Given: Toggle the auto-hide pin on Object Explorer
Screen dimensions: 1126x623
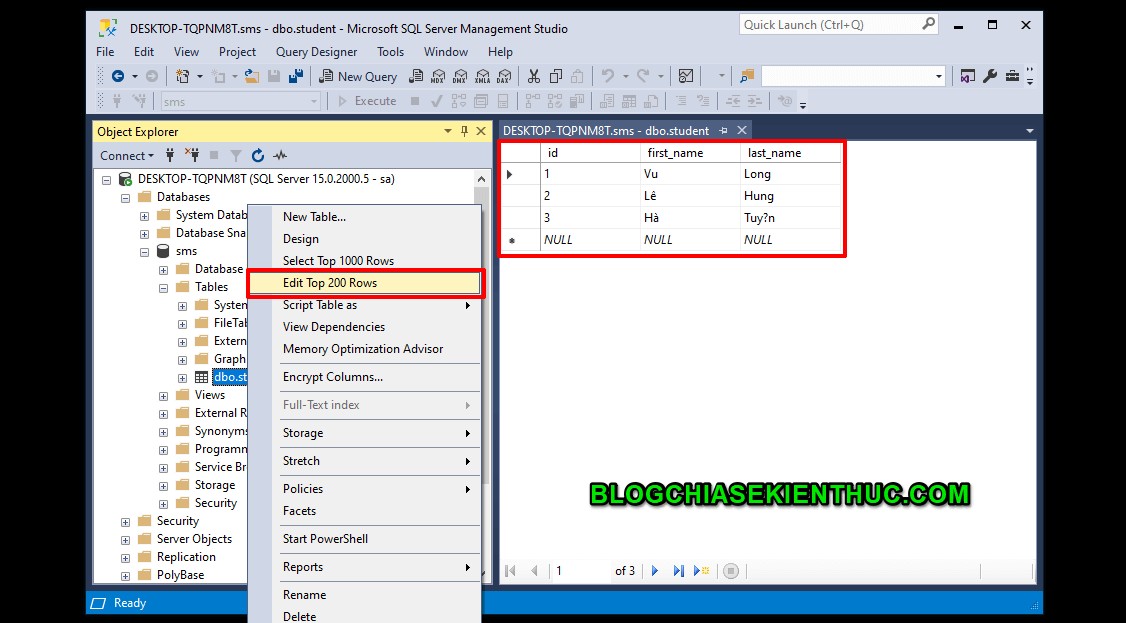Looking at the screenshot, I should coord(464,131).
